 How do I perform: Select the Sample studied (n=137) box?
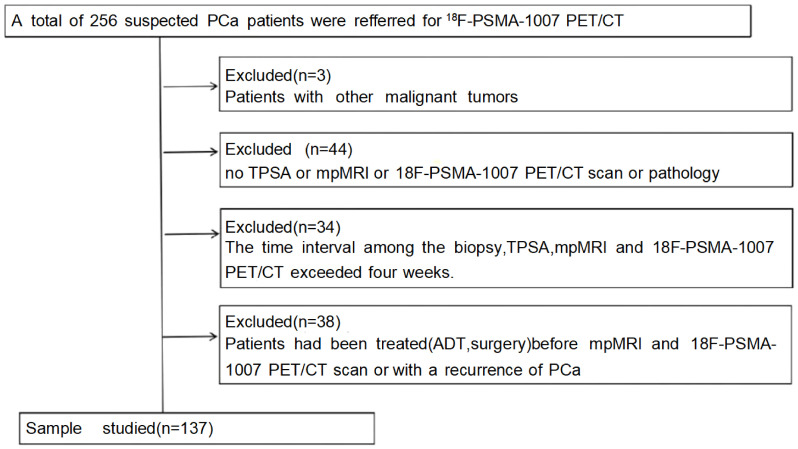(197, 428)
